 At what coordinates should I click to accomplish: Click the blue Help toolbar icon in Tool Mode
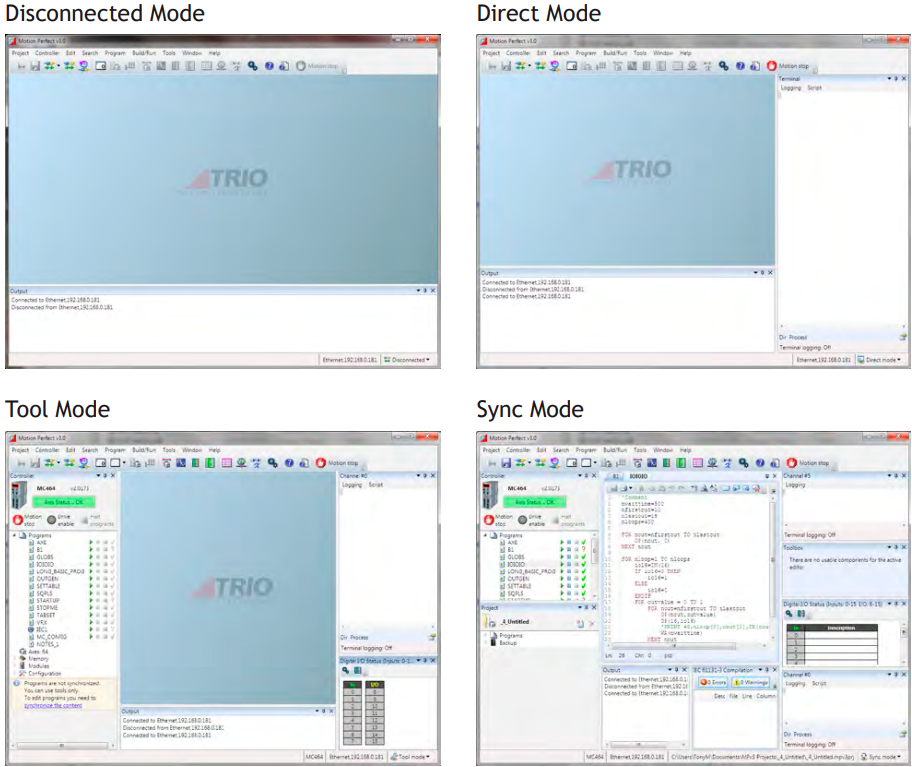point(289,463)
